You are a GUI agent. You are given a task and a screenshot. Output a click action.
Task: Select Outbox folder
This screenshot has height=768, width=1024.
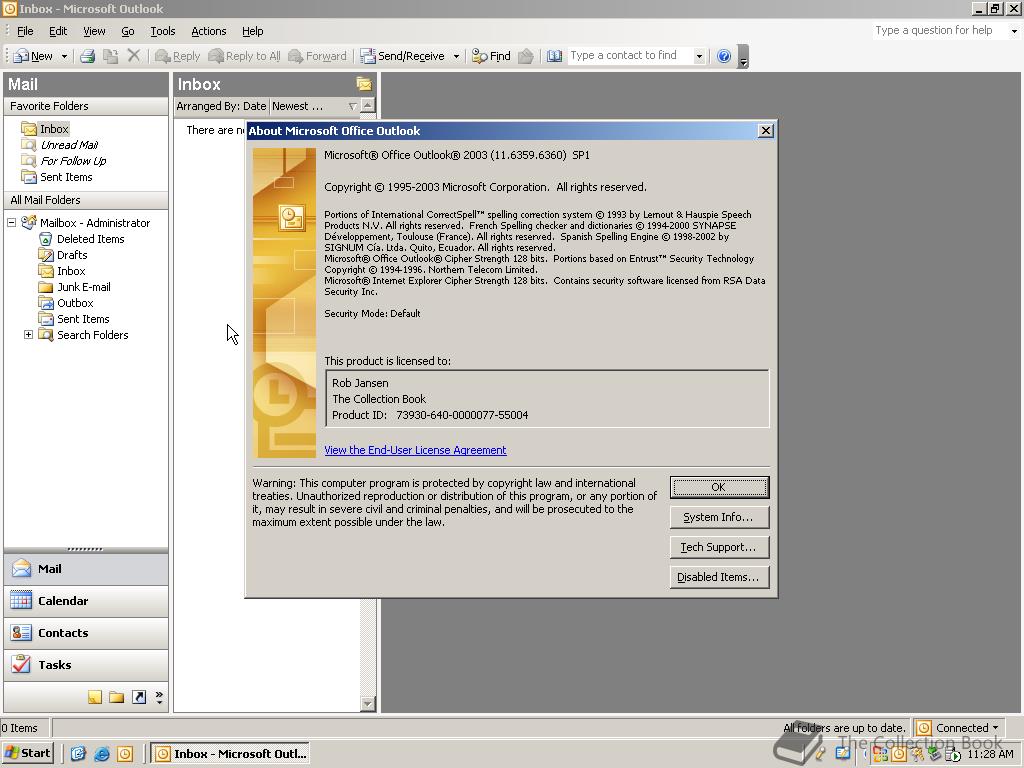(66, 303)
